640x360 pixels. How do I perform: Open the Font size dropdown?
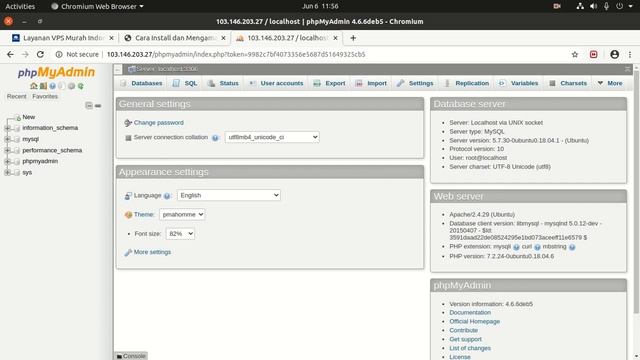point(180,233)
